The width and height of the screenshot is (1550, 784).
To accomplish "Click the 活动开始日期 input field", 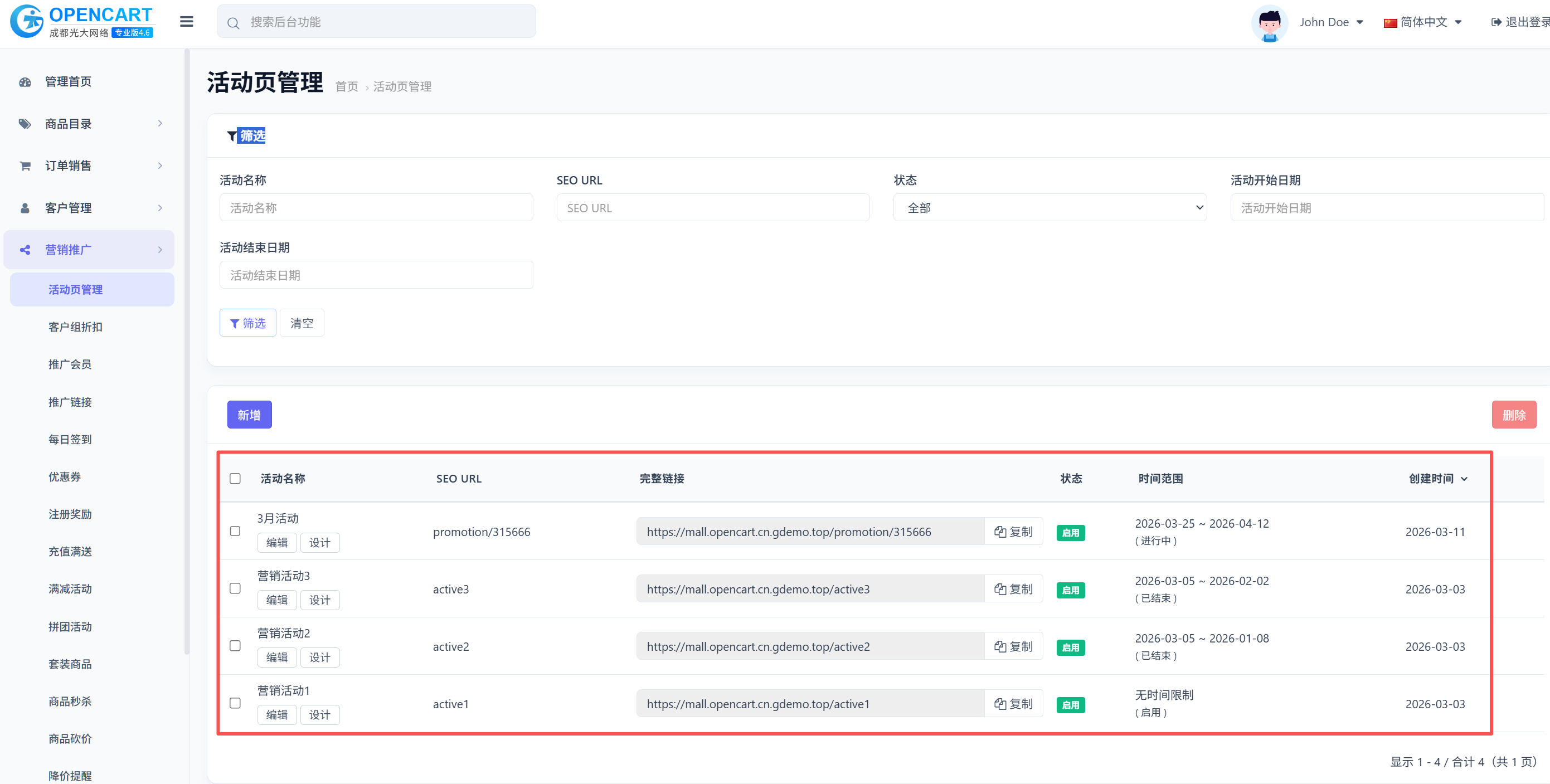I will click(x=1386, y=208).
